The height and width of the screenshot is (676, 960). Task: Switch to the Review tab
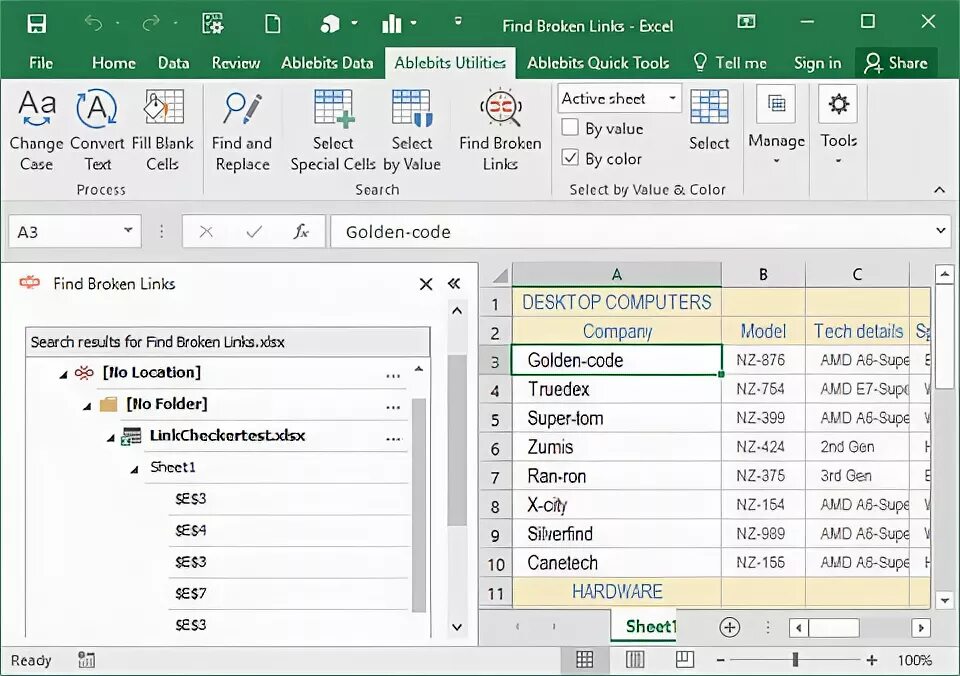tap(236, 62)
